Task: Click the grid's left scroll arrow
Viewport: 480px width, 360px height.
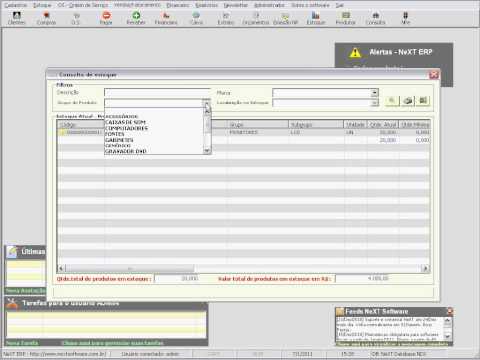Action: tap(61, 268)
